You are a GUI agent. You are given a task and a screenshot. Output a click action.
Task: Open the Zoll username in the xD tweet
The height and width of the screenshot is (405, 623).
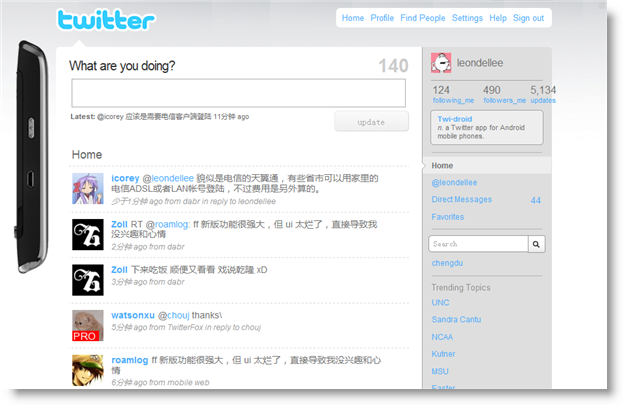click(119, 270)
